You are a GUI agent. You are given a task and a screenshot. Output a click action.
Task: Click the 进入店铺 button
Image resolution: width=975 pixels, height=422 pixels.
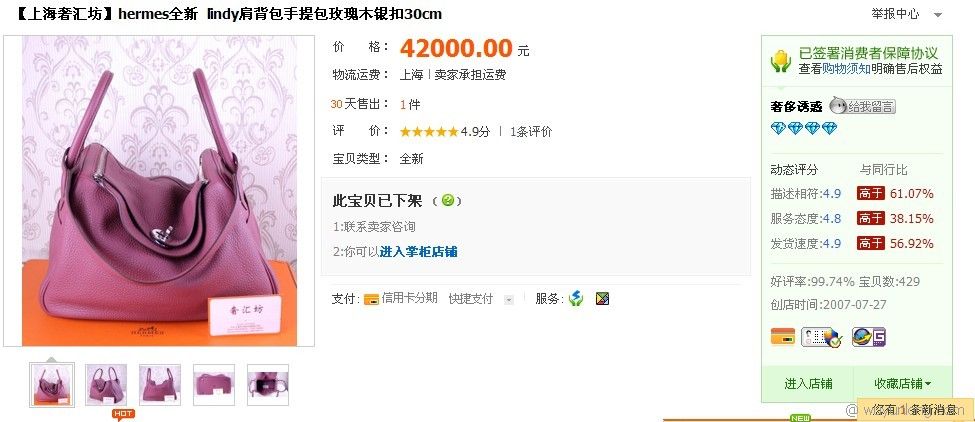(x=808, y=383)
